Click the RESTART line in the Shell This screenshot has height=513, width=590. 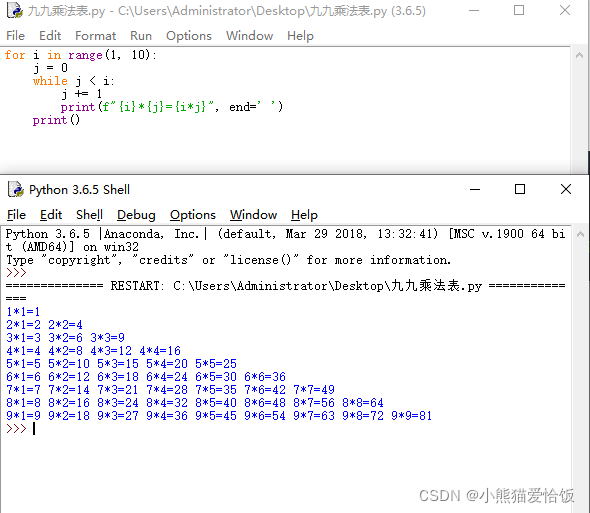pos(285,286)
